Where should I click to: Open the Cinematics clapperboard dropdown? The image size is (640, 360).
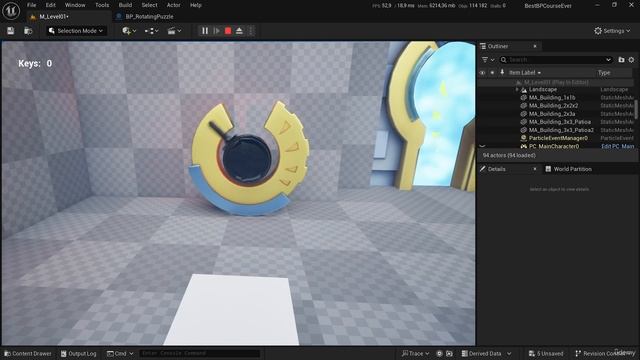click(174, 31)
